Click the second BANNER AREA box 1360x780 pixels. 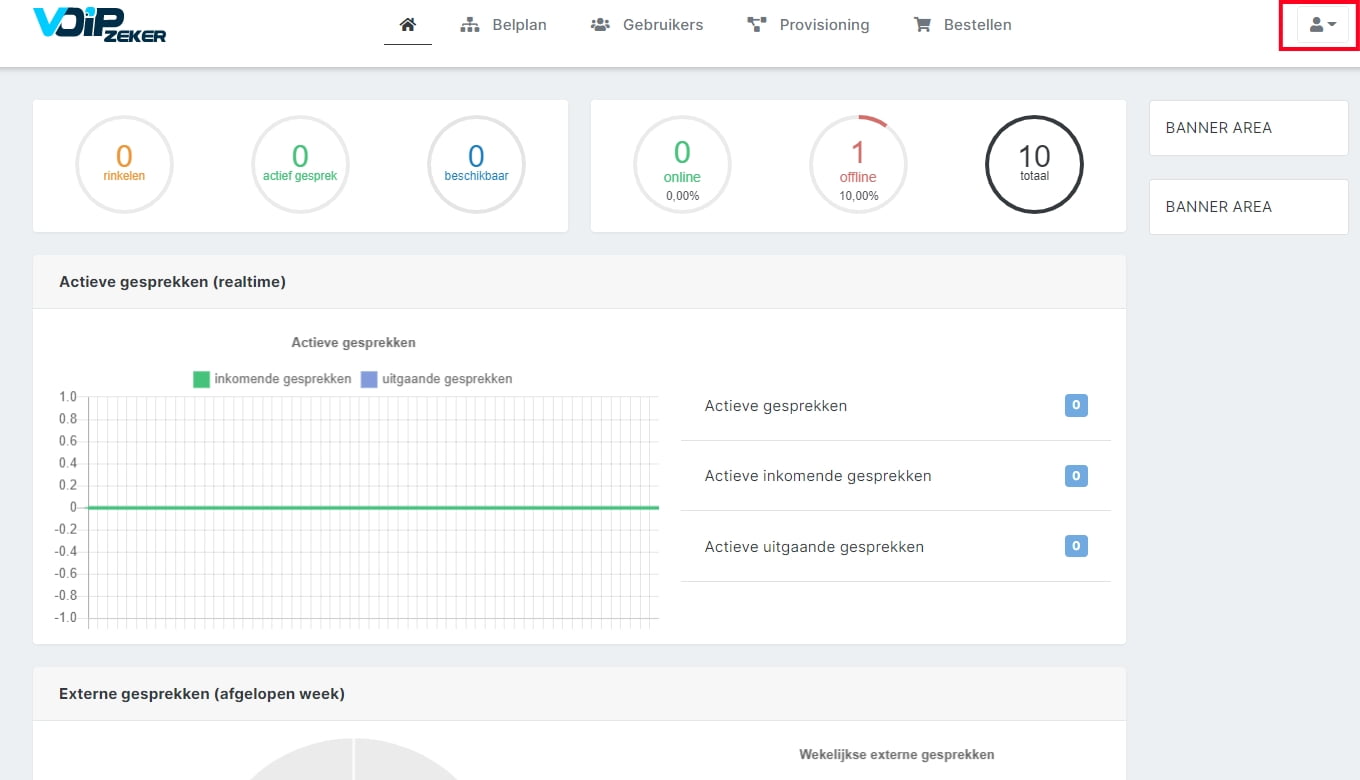click(x=1248, y=207)
